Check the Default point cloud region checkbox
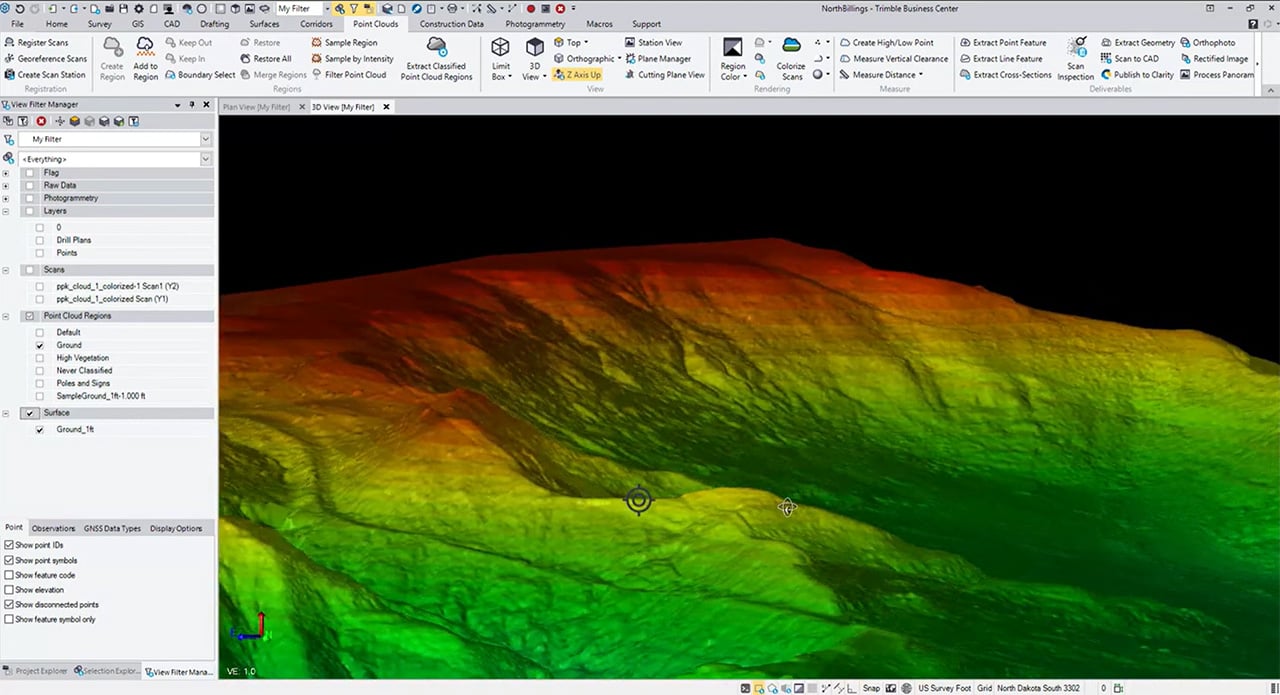This screenshot has height=695, width=1280. pyautogui.click(x=40, y=332)
